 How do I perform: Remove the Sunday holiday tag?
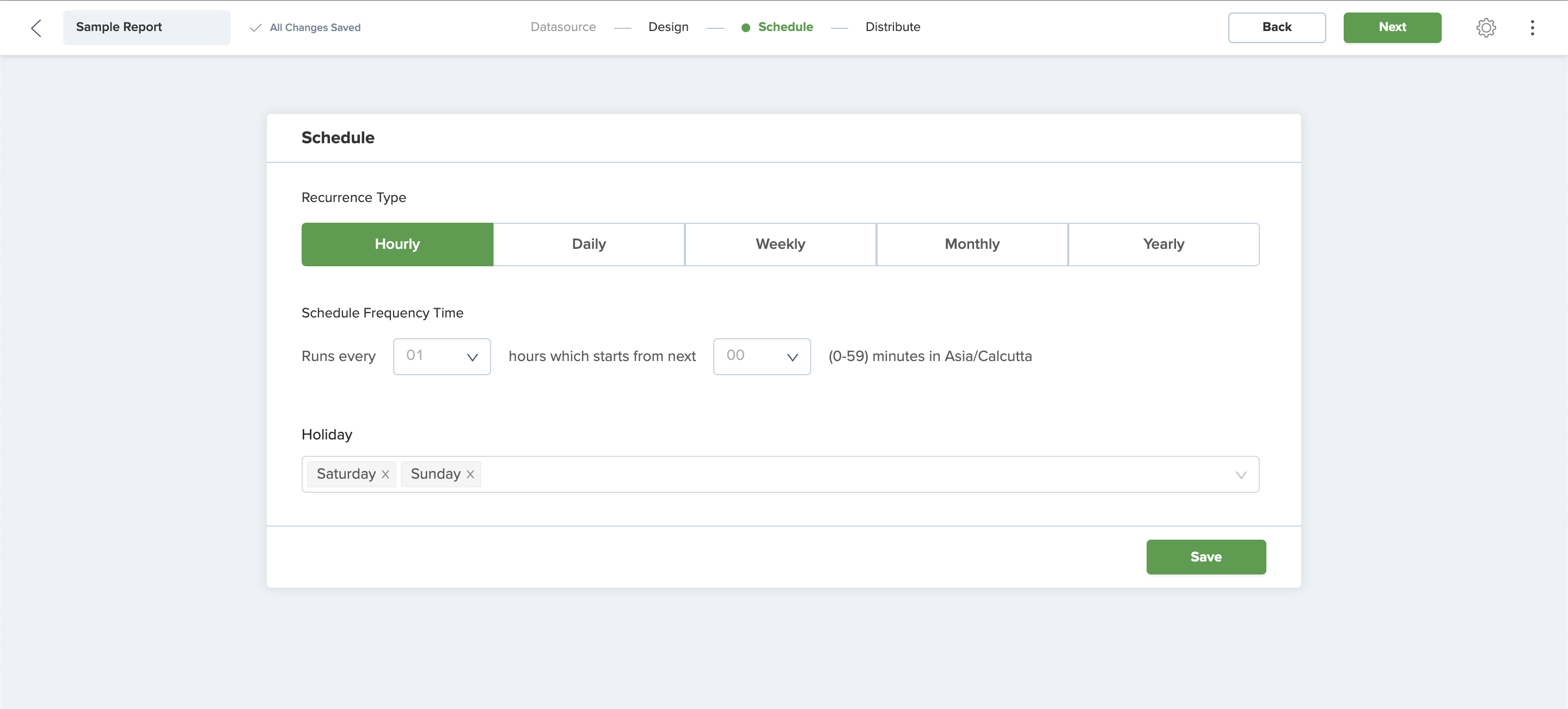[470, 474]
